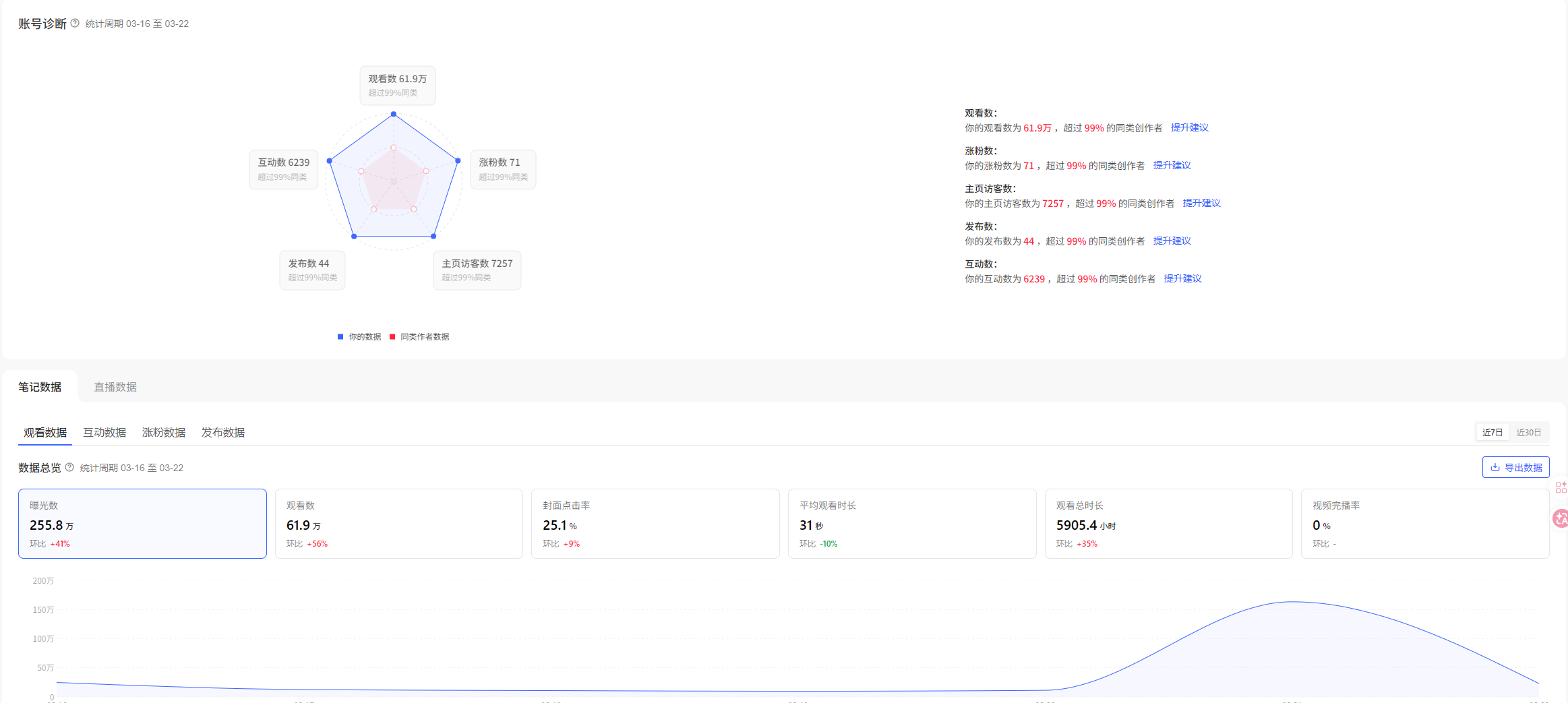1568x703 pixels.
Task: Go to the 发布数据 sub-tab
Action: 223,432
